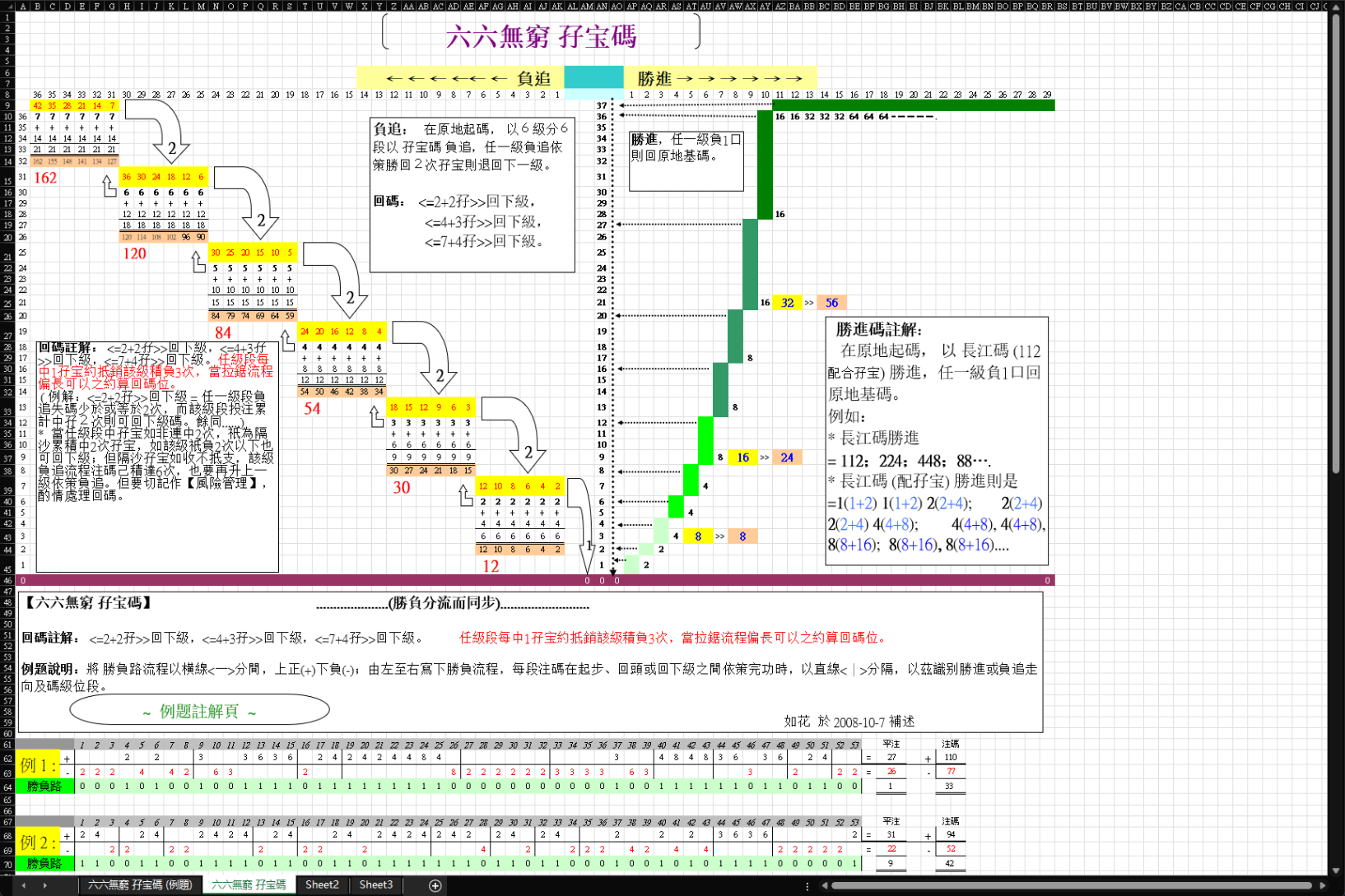
Task: Click the Select All corner button
Action: [7, 6]
